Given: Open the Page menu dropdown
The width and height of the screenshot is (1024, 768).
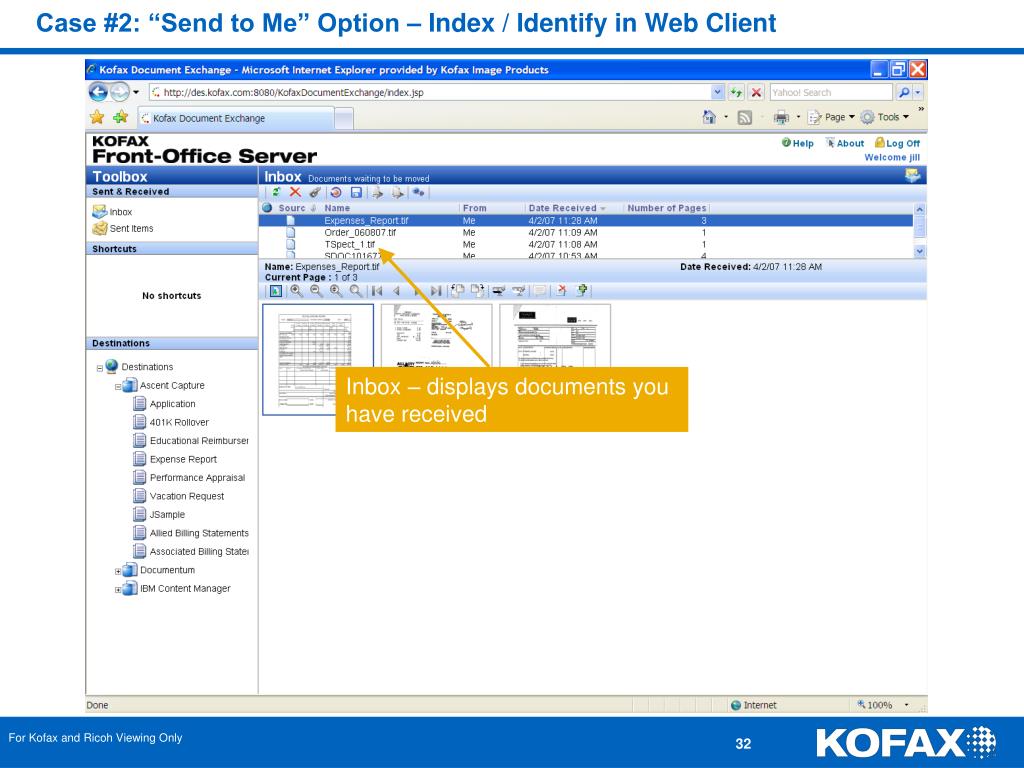Looking at the screenshot, I should 831,117.
